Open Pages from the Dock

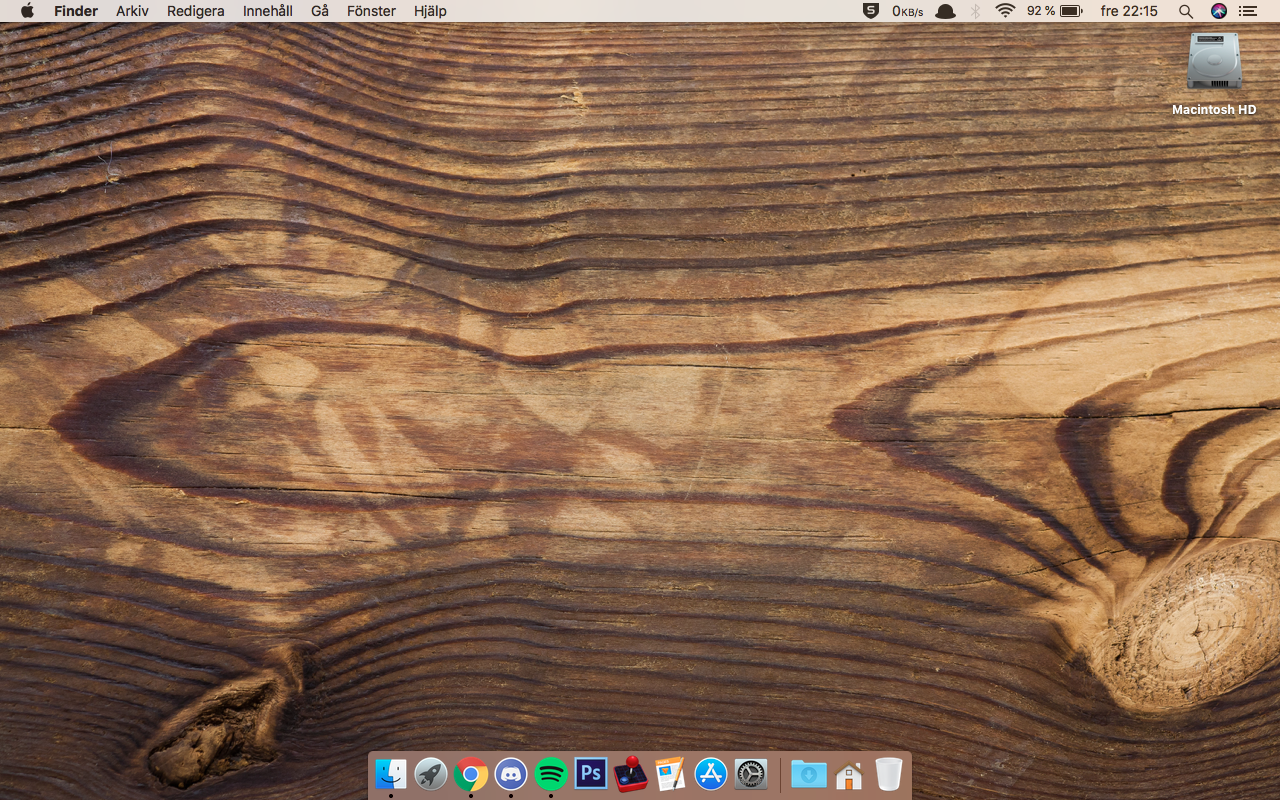coord(671,773)
